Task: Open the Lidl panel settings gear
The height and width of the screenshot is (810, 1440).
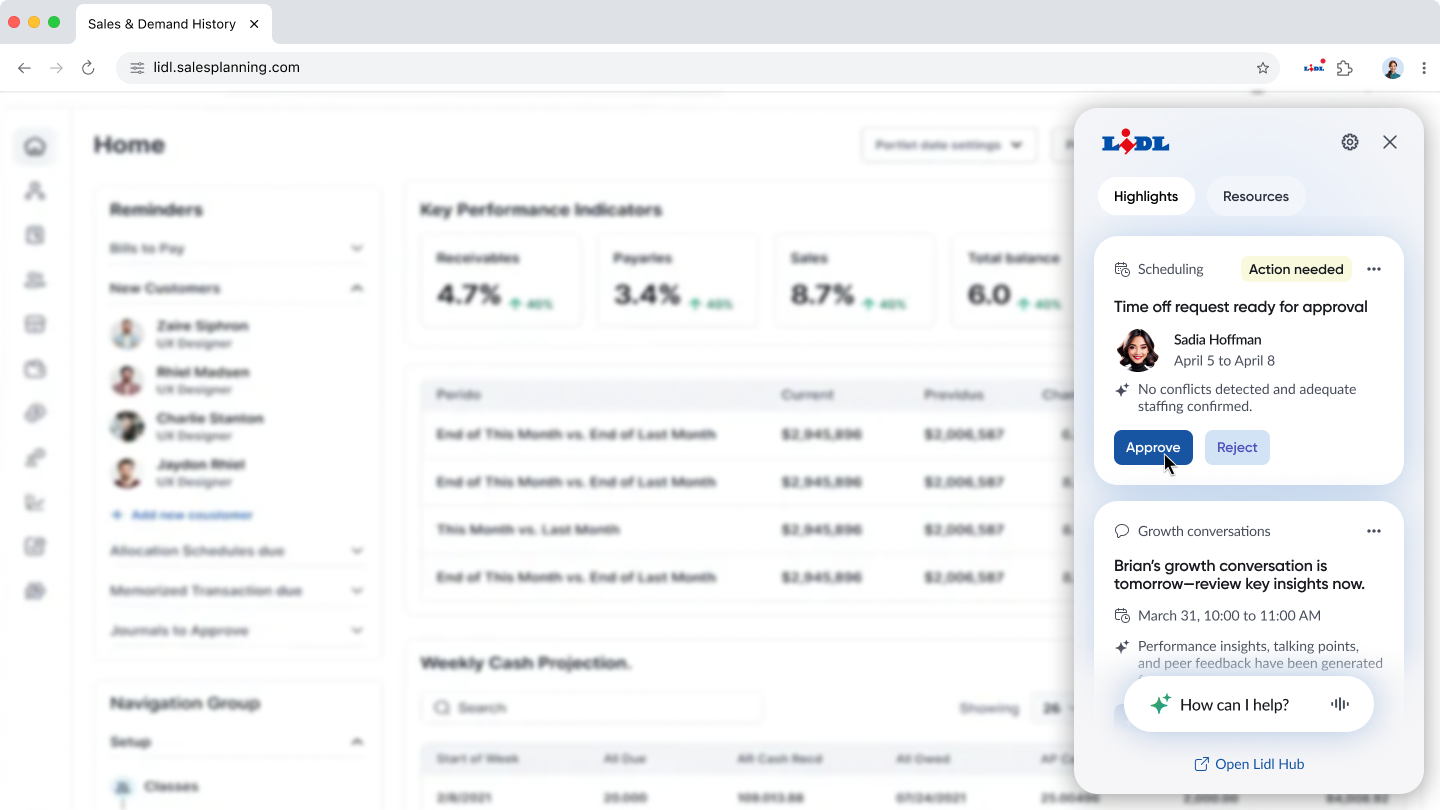Action: point(1350,142)
